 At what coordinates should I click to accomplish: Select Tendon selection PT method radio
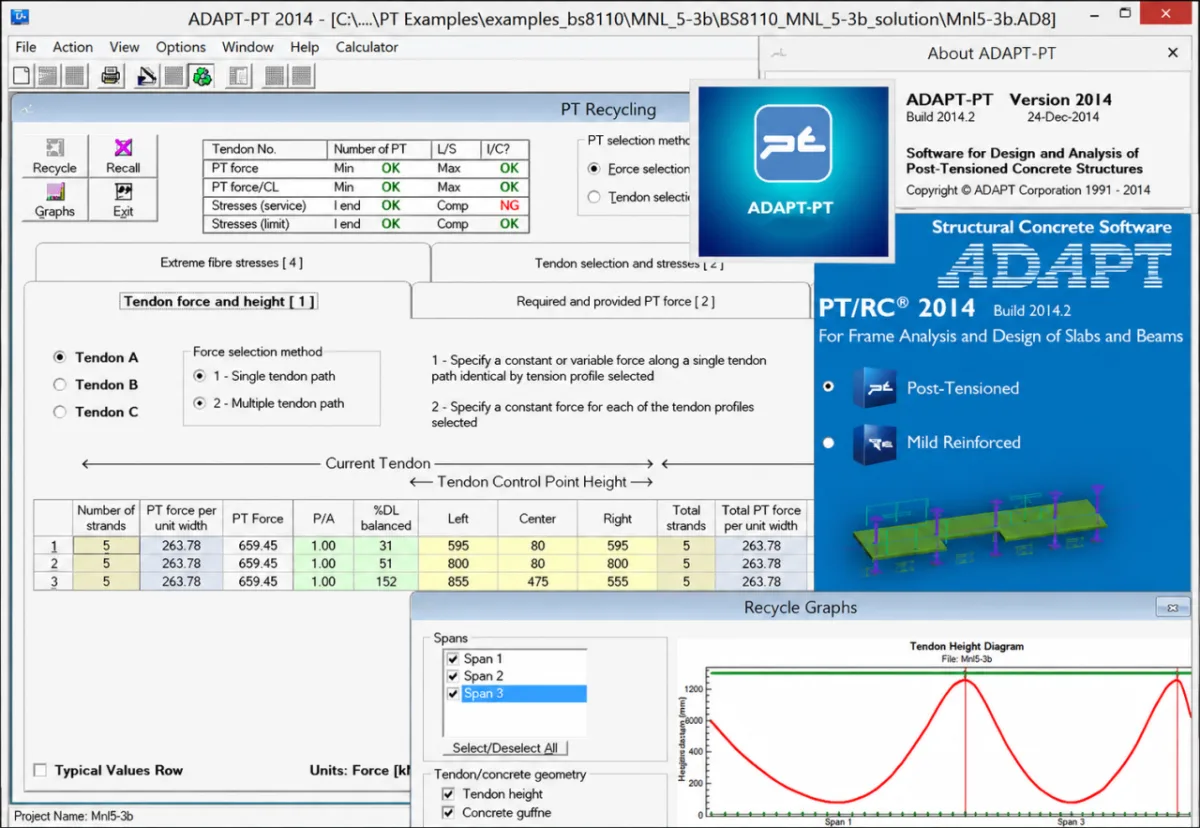tap(594, 197)
